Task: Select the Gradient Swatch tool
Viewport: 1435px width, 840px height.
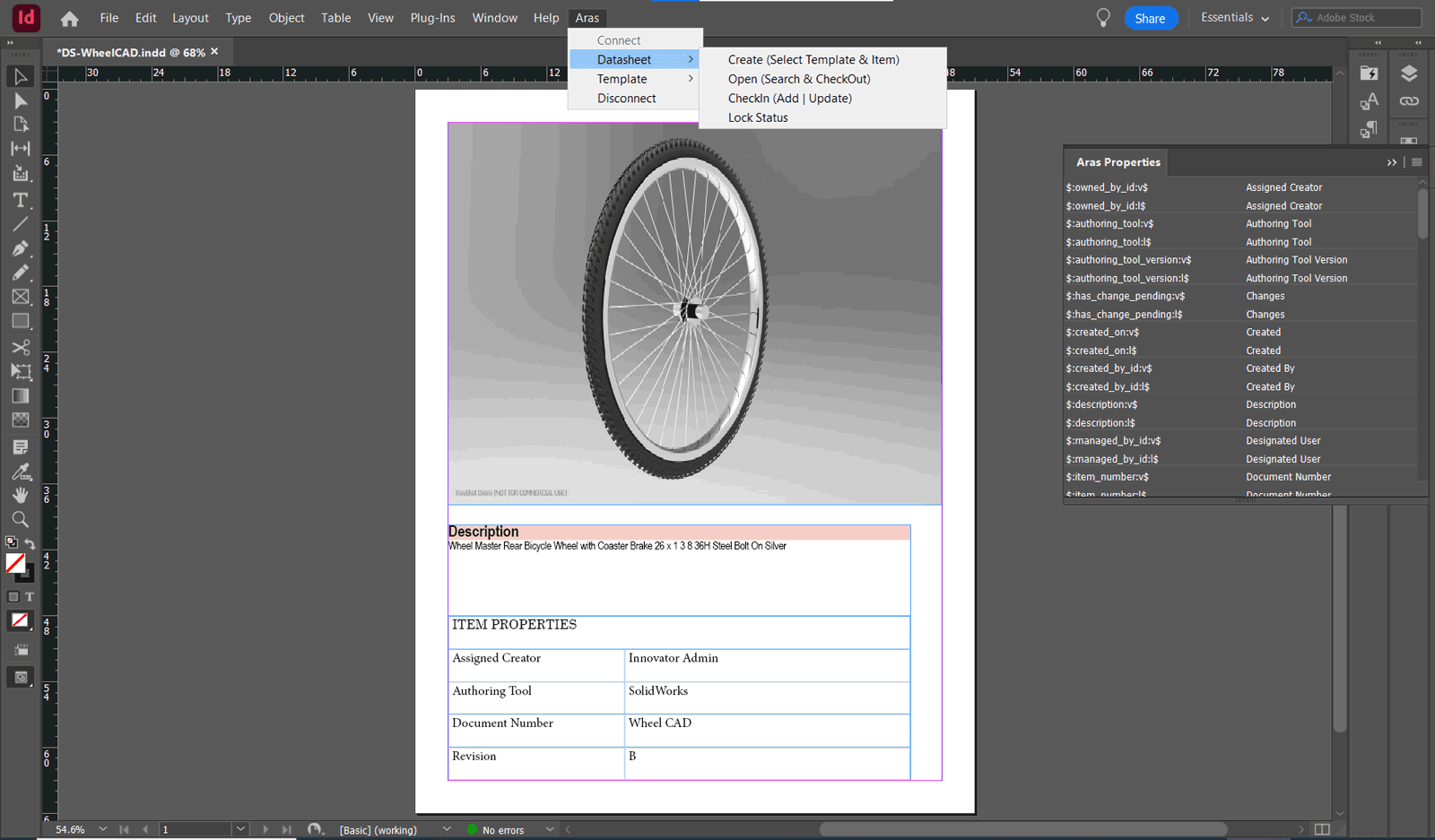Action: point(20,395)
